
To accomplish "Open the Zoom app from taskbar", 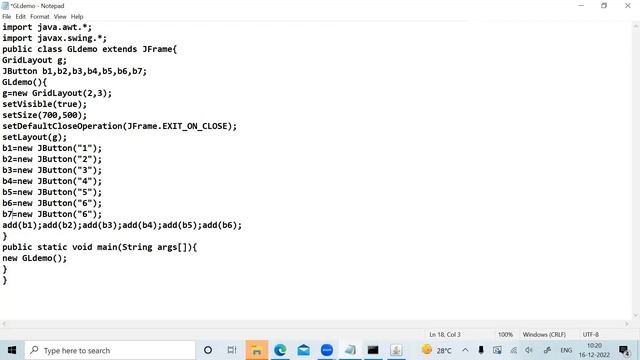I will point(327,350).
